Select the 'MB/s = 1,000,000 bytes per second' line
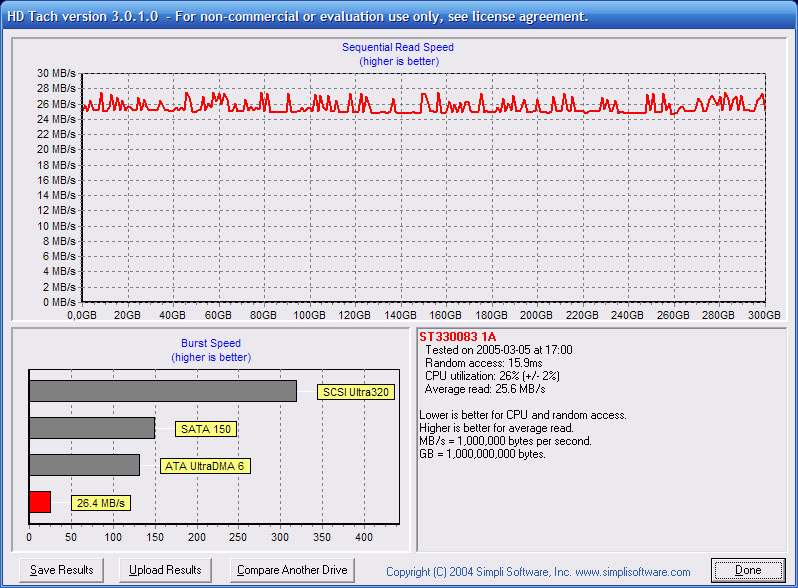Image resolution: width=798 pixels, height=588 pixels. (505, 441)
